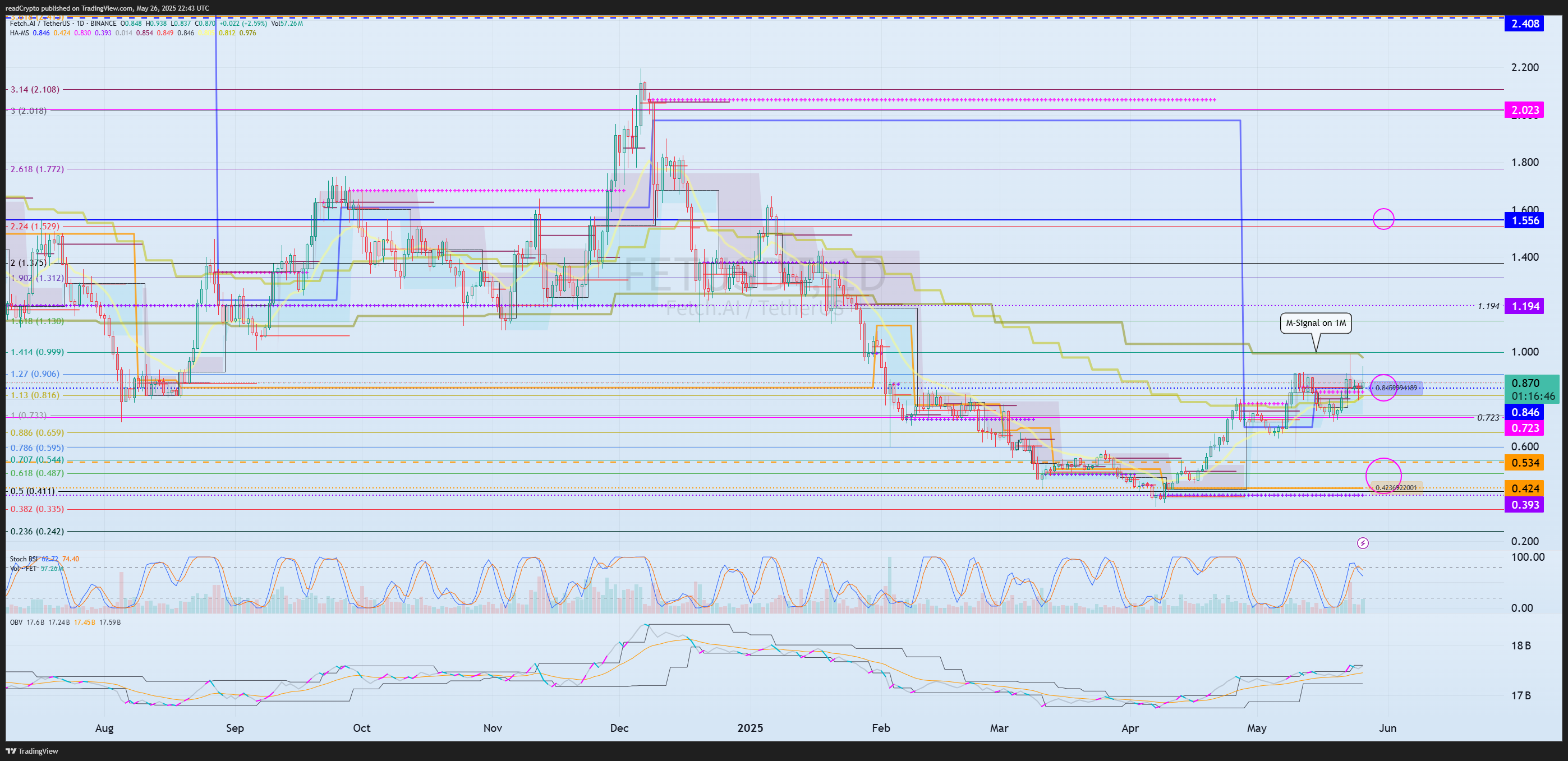Select the blue 1.556 price label

pyautogui.click(x=1524, y=221)
